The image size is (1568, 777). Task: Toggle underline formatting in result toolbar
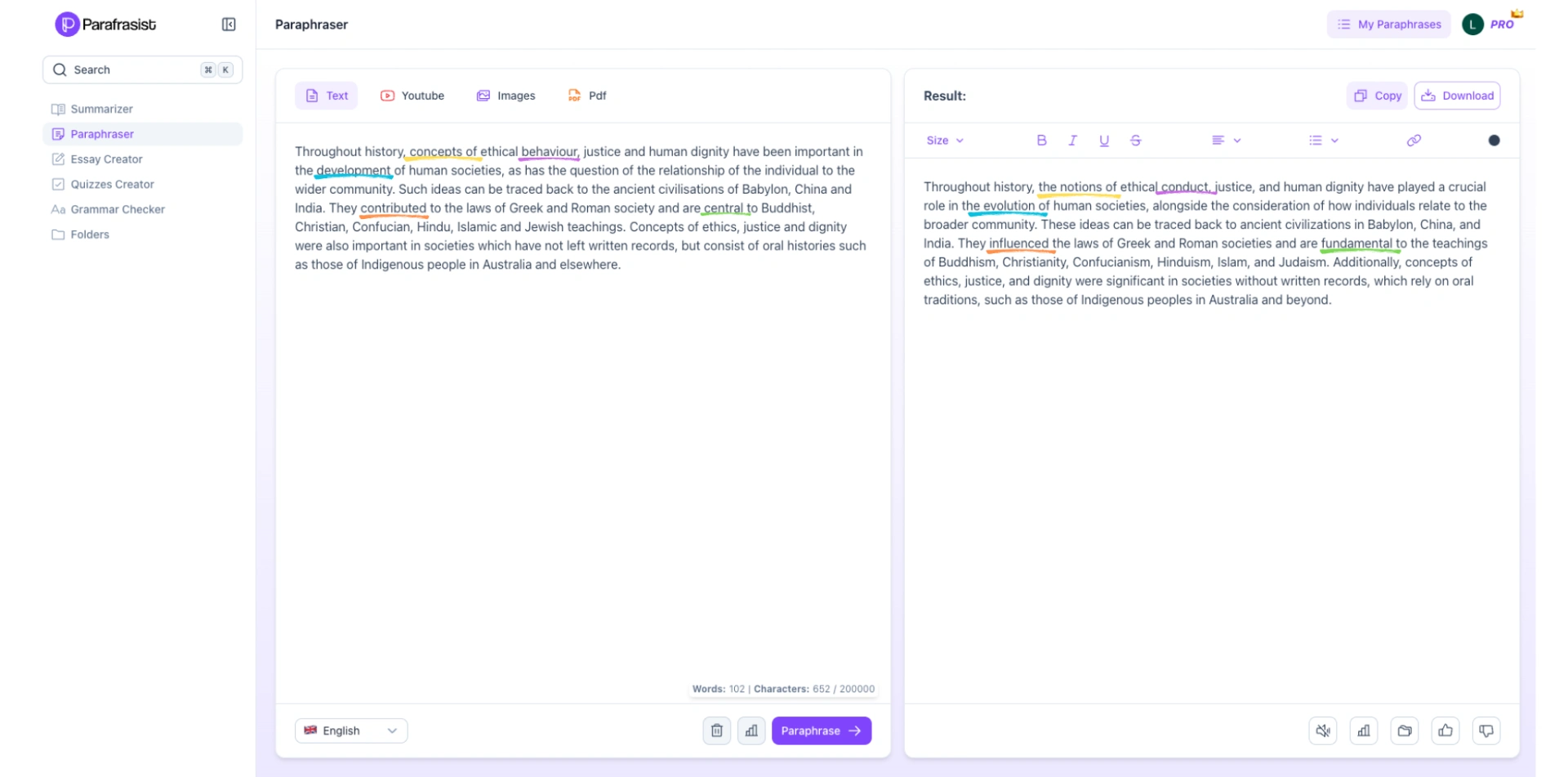(1104, 141)
